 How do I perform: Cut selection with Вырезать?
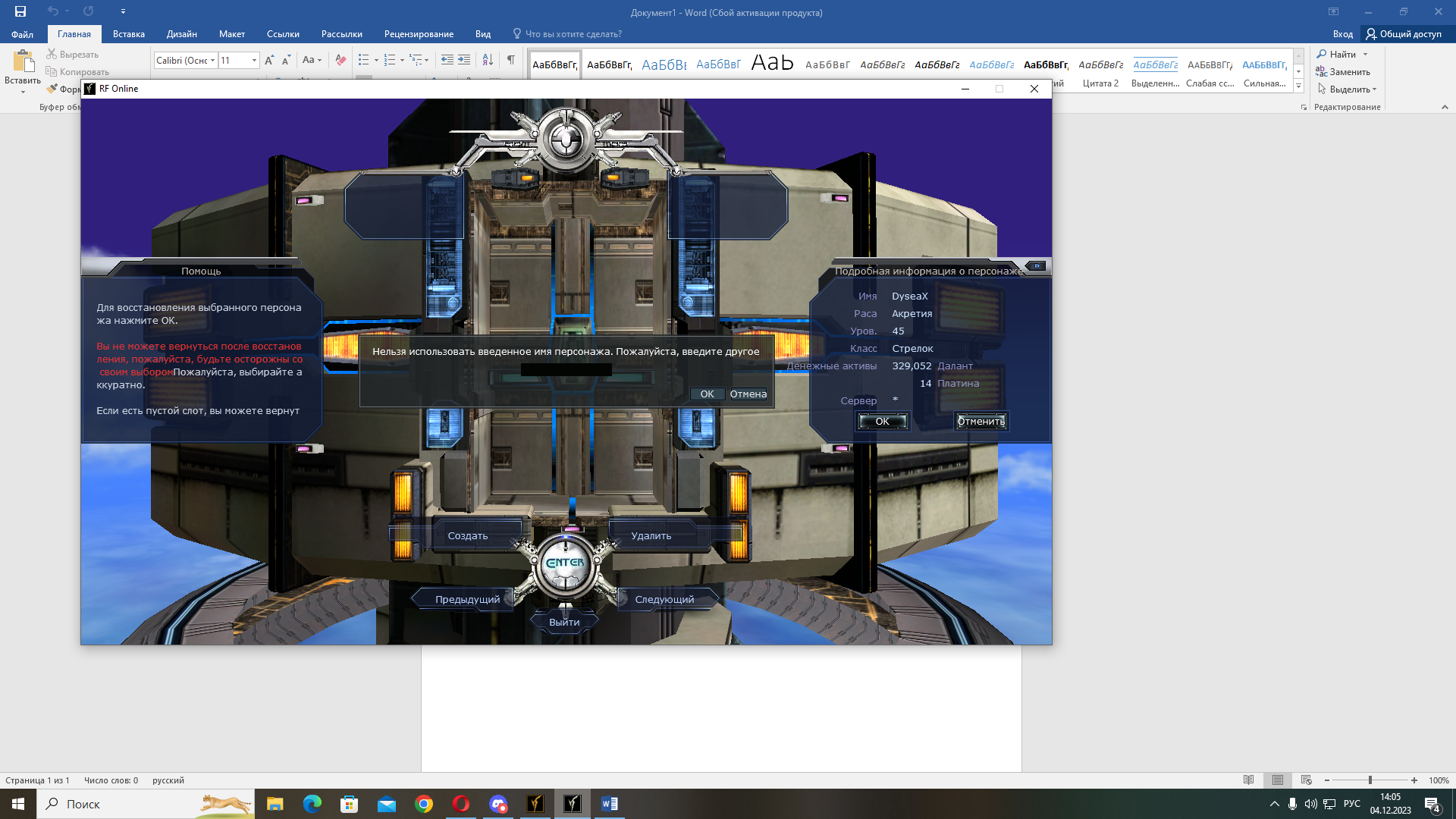[72, 55]
